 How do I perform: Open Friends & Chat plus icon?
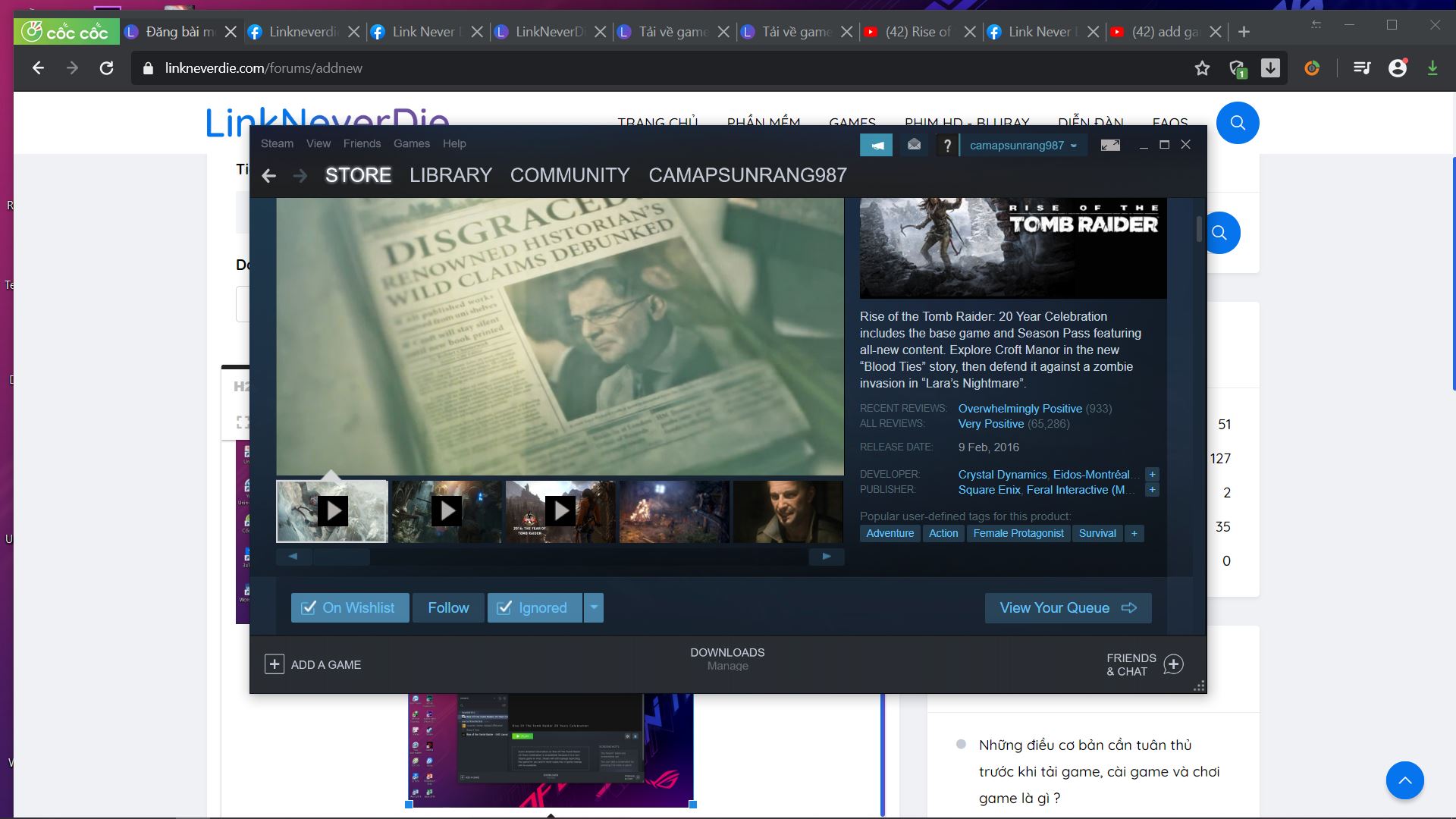click(x=1173, y=664)
